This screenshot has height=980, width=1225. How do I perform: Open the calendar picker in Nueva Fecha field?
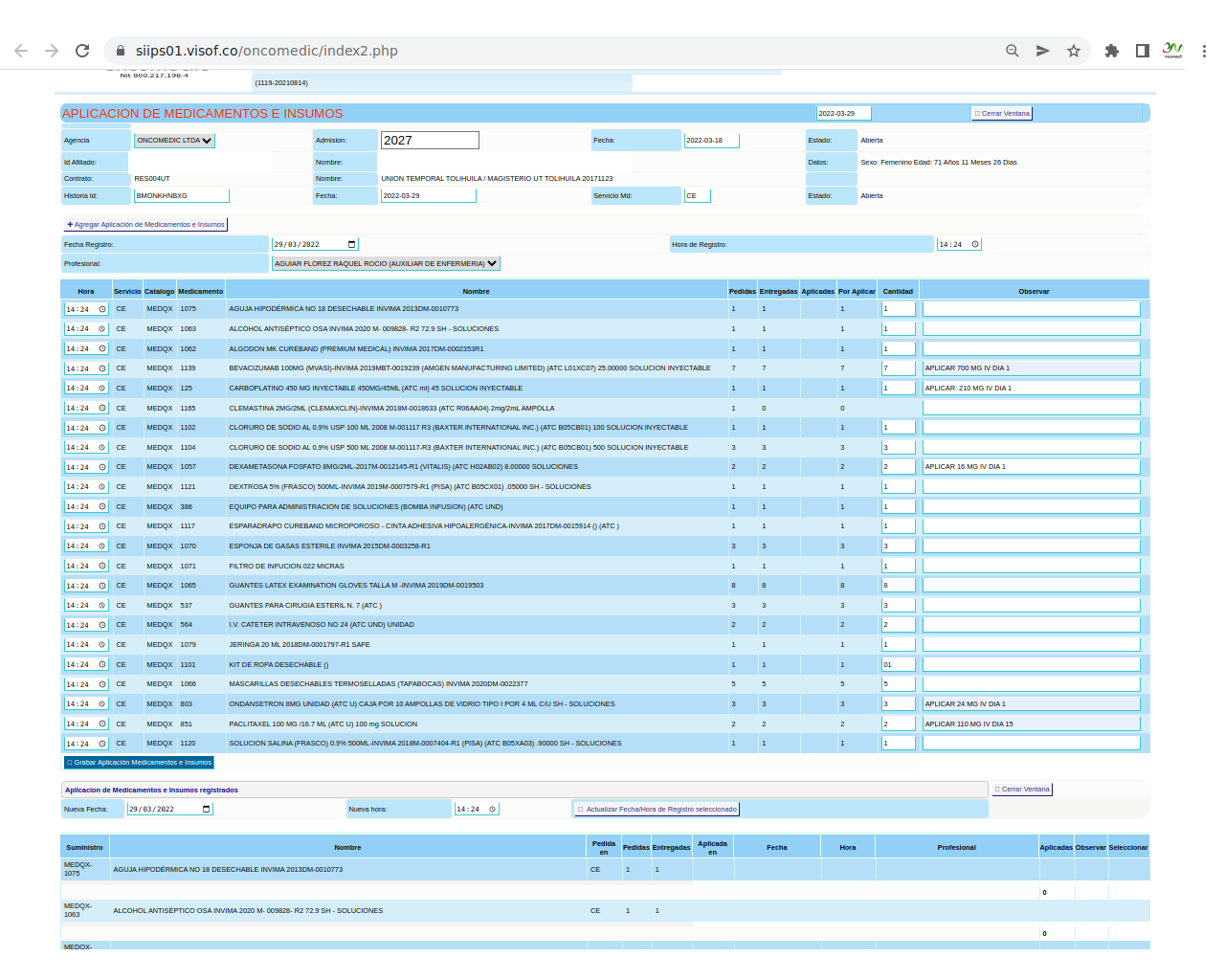(206, 809)
